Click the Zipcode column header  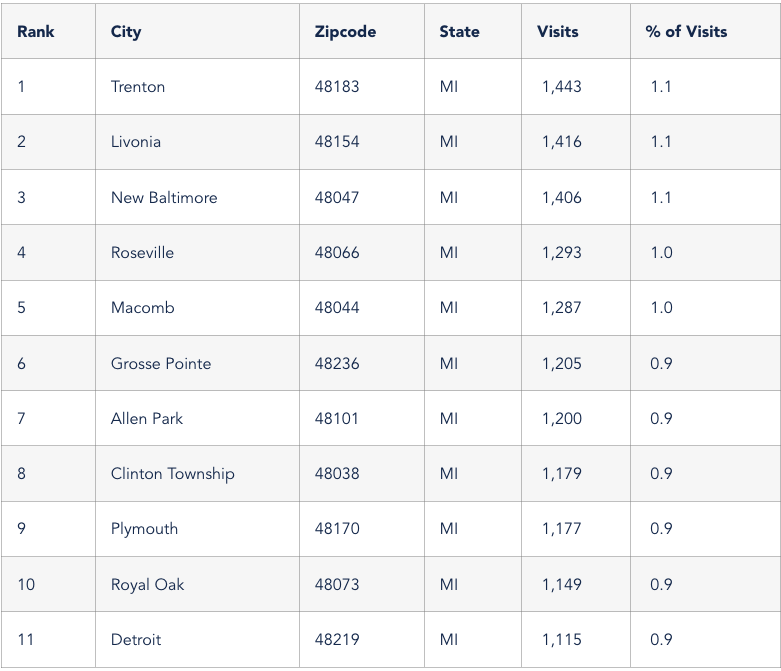345,32
